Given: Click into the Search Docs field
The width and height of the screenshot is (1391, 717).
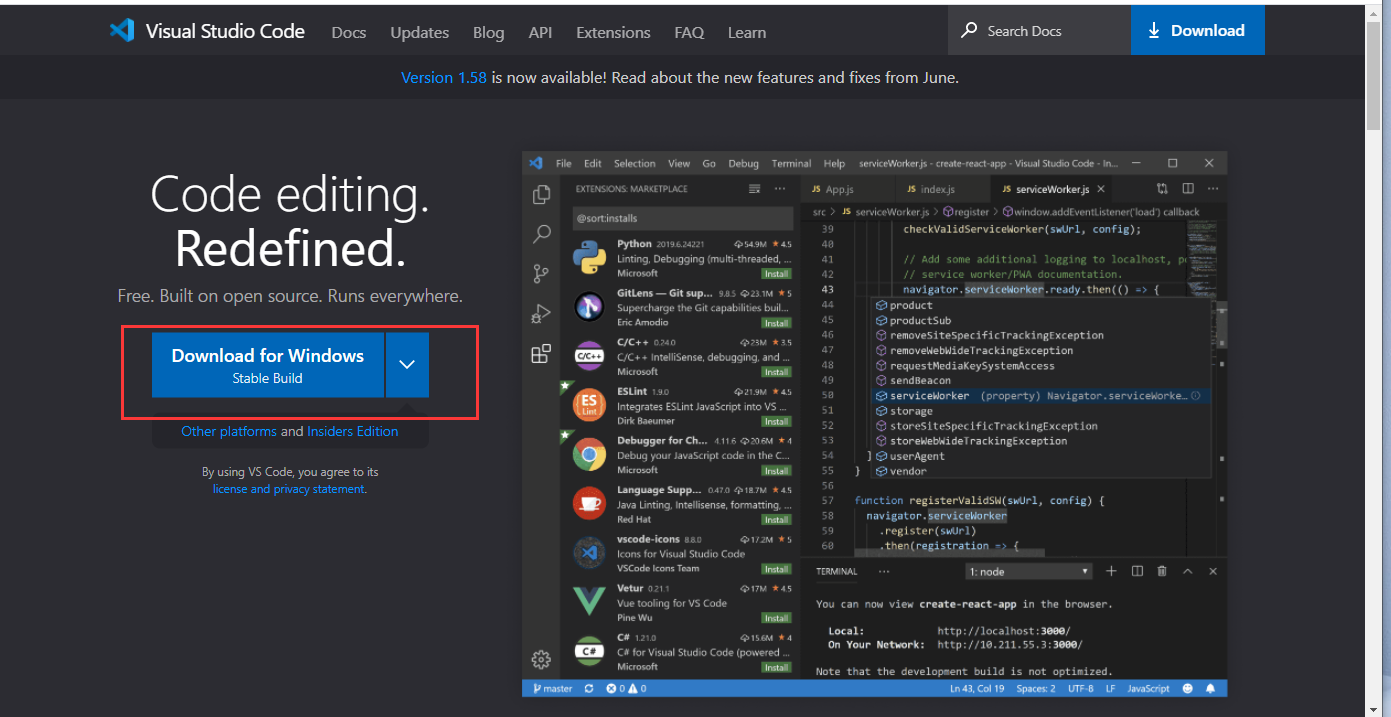Looking at the screenshot, I should click(x=1039, y=30).
